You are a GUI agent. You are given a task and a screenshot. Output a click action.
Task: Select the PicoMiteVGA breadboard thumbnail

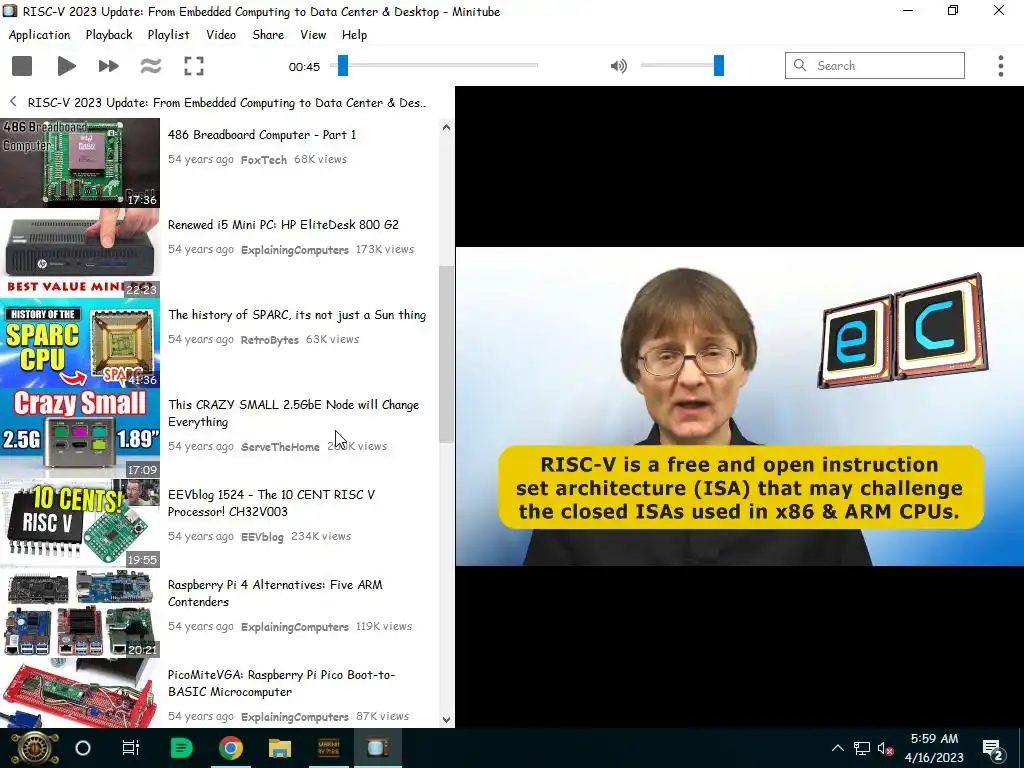coord(80,693)
